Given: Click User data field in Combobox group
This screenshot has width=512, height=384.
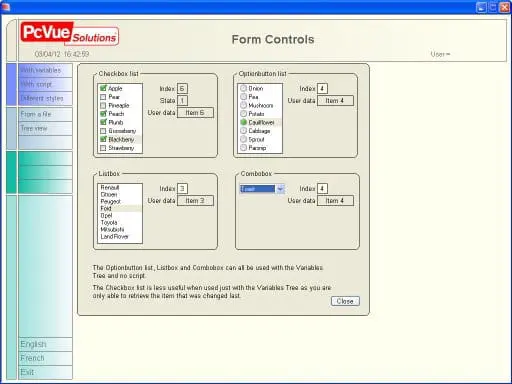Looking at the screenshot, I should [x=335, y=201].
